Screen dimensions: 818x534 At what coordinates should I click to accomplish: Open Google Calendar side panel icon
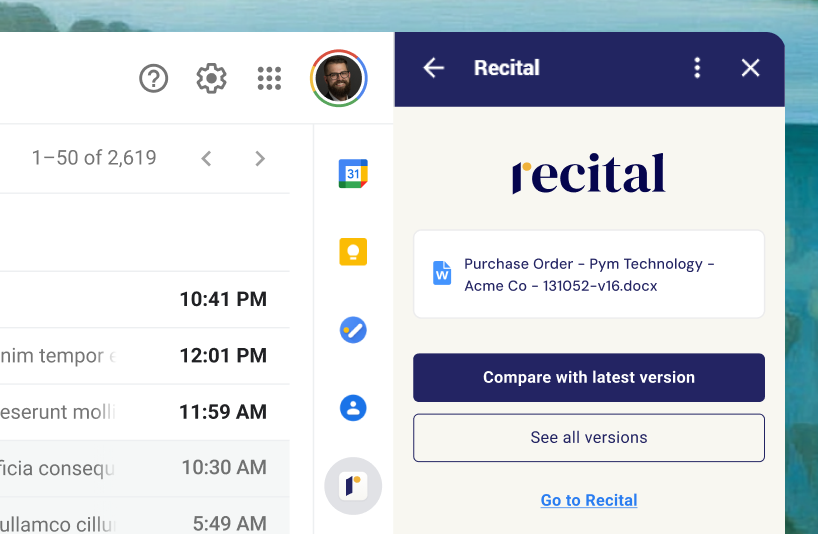tap(353, 174)
